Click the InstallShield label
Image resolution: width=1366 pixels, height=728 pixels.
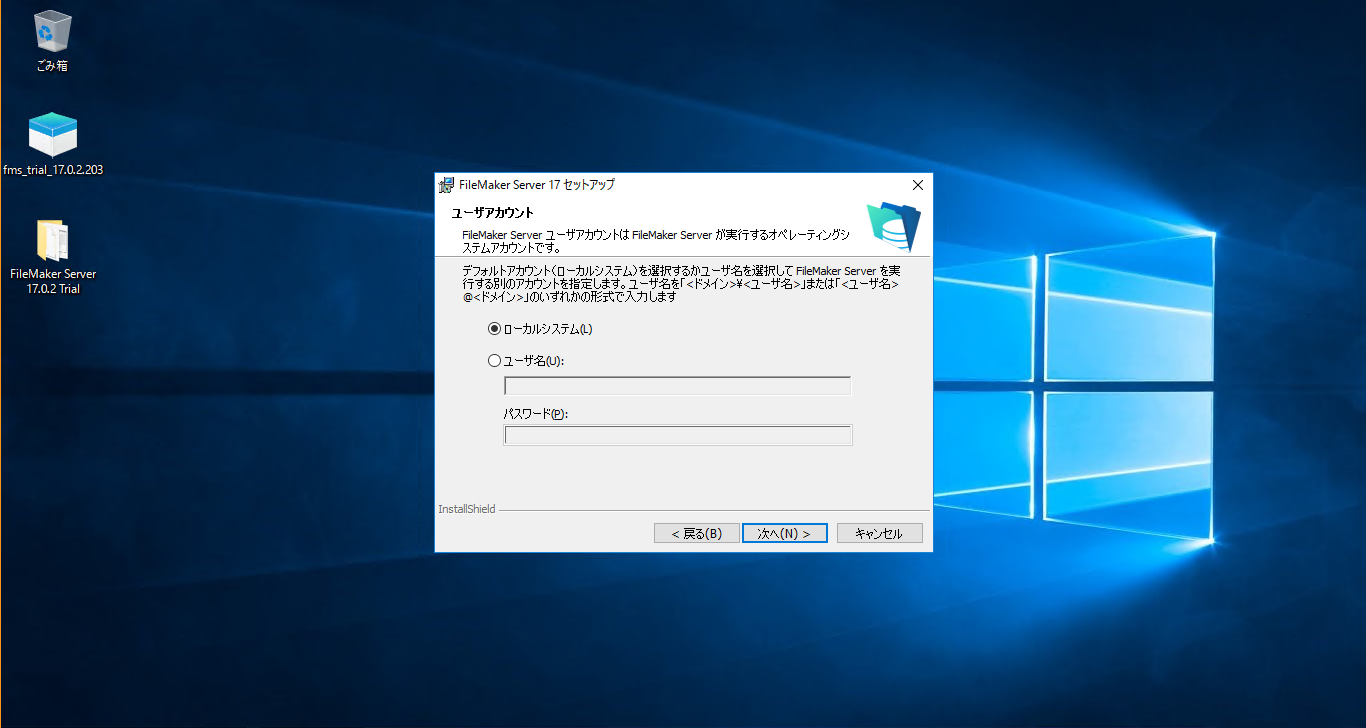[x=467, y=508]
